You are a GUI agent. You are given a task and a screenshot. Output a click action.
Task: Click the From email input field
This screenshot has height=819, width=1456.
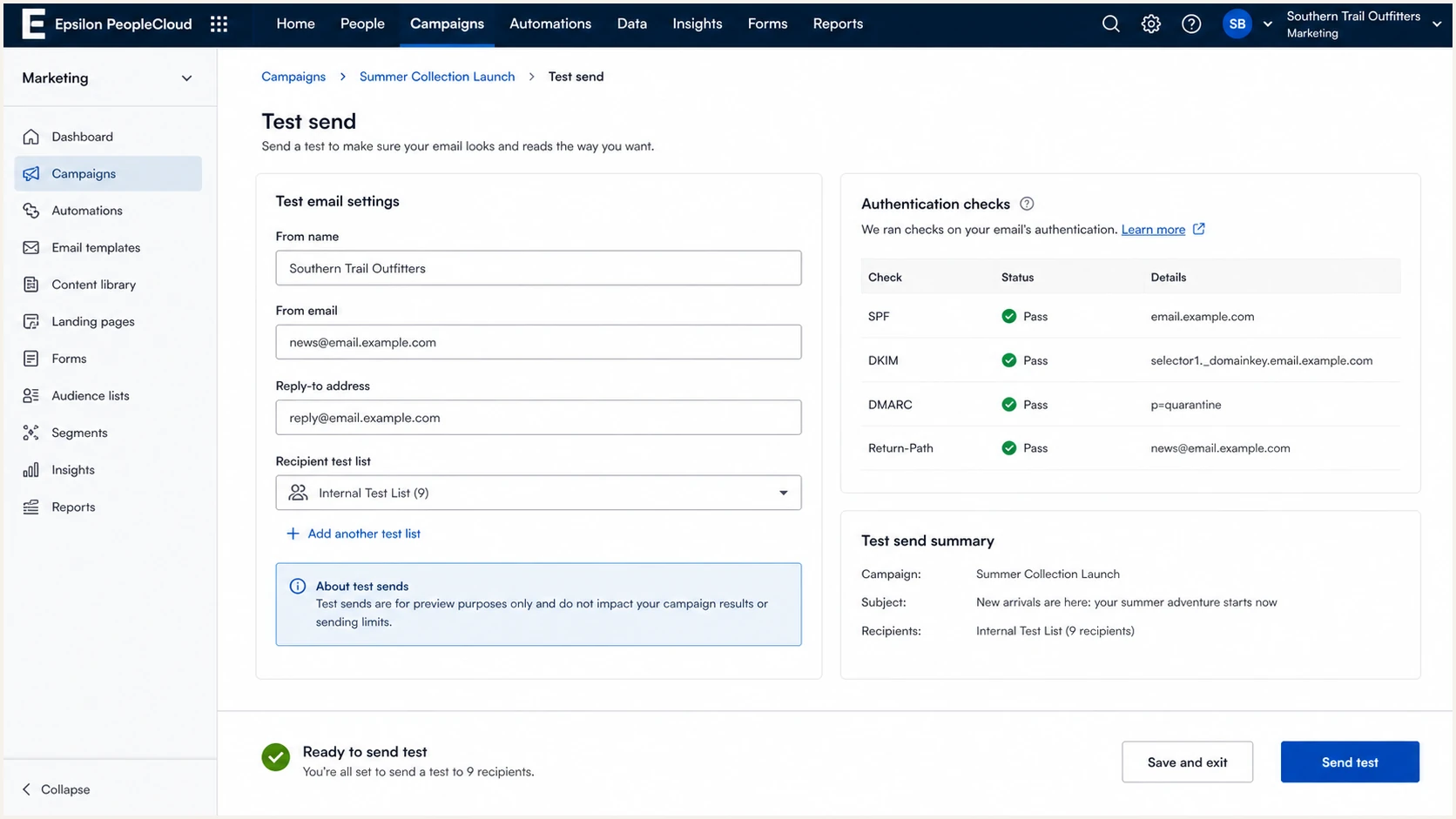point(538,342)
